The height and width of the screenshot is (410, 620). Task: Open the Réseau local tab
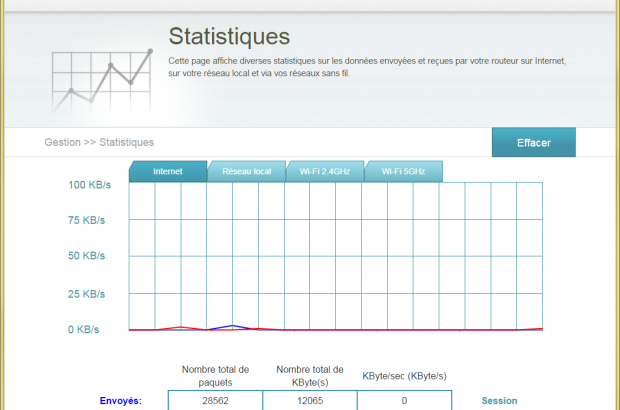[247, 172]
